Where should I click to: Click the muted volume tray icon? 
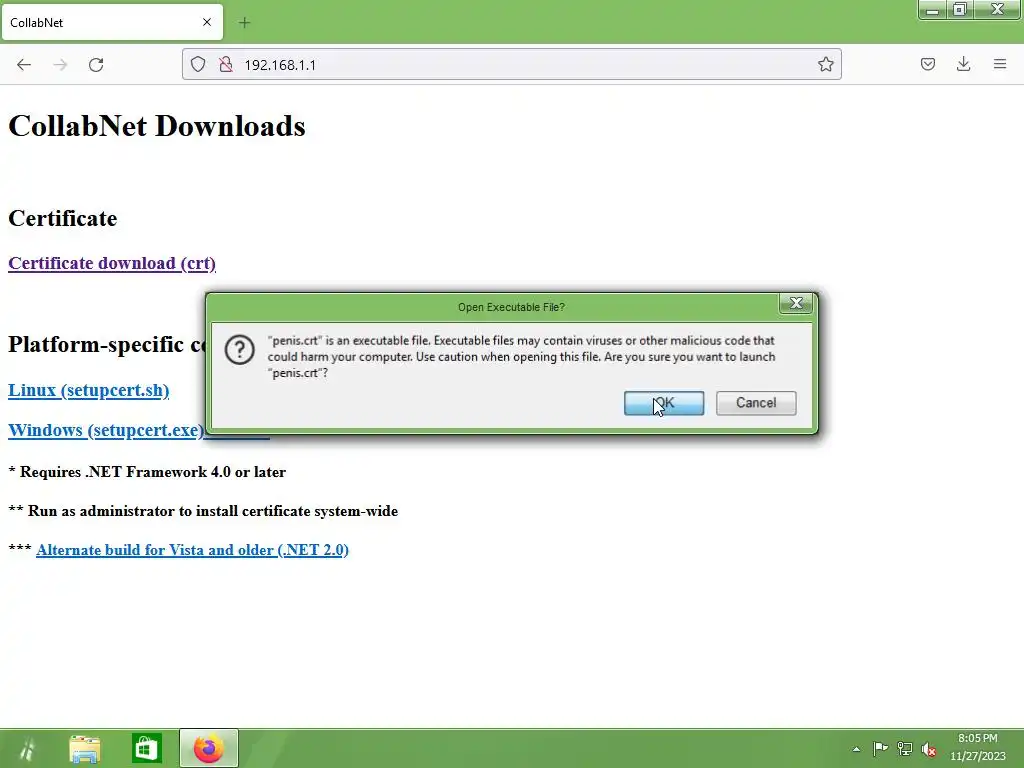(x=929, y=749)
